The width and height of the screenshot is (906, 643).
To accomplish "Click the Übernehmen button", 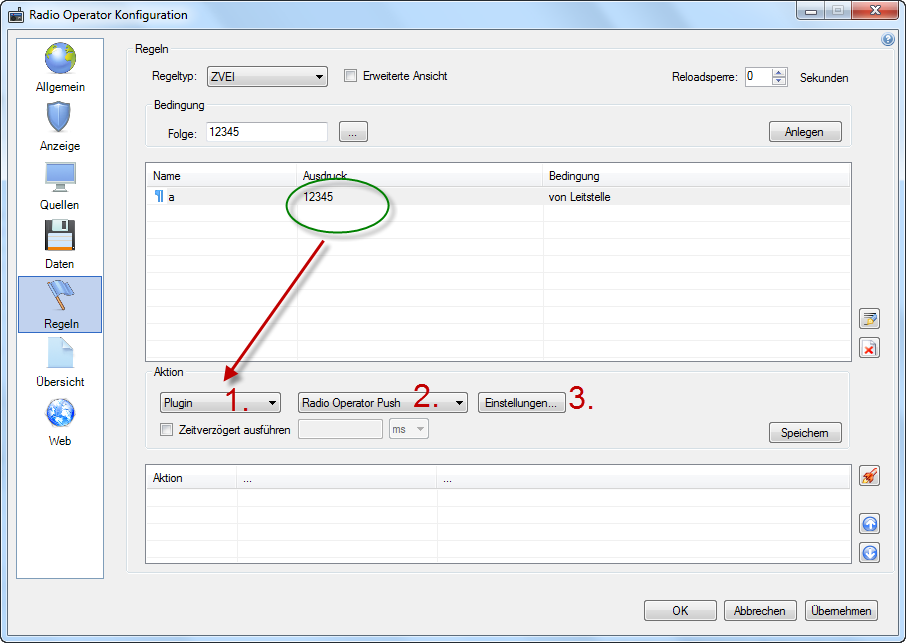I will (x=841, y=611).
